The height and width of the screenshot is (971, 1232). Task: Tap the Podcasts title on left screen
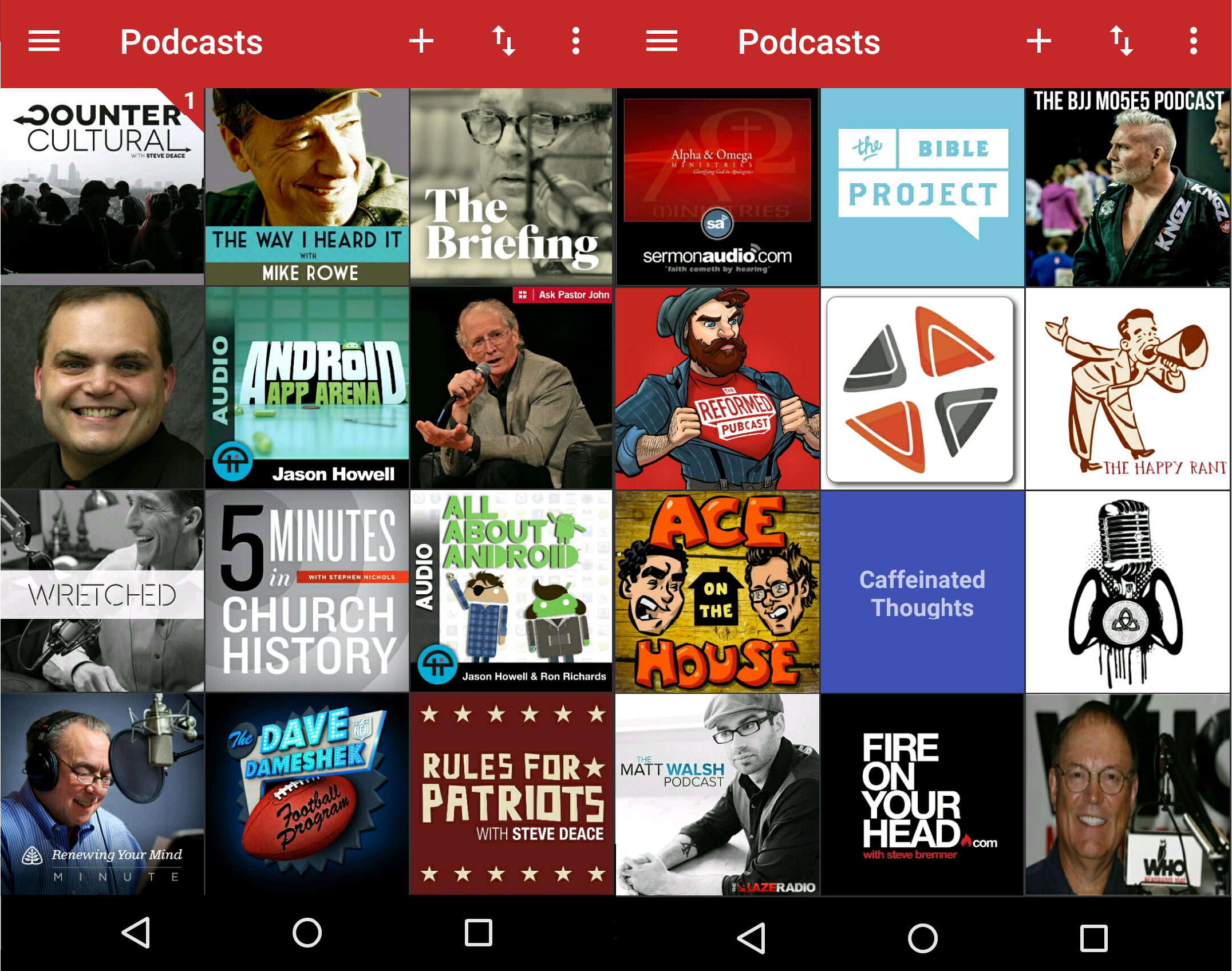click(x=191, y=42)
